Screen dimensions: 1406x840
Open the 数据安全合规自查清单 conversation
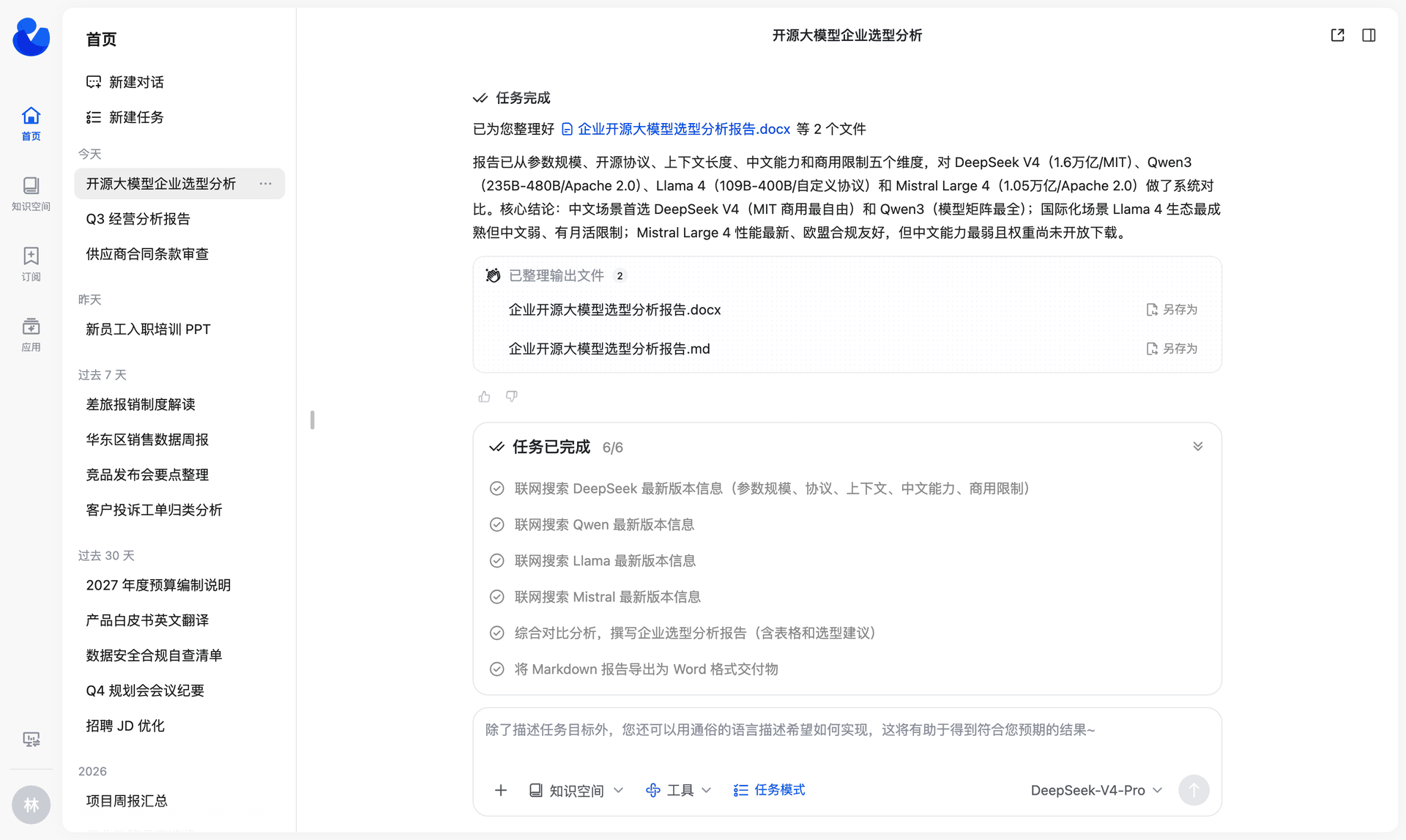tap(179, 655)
